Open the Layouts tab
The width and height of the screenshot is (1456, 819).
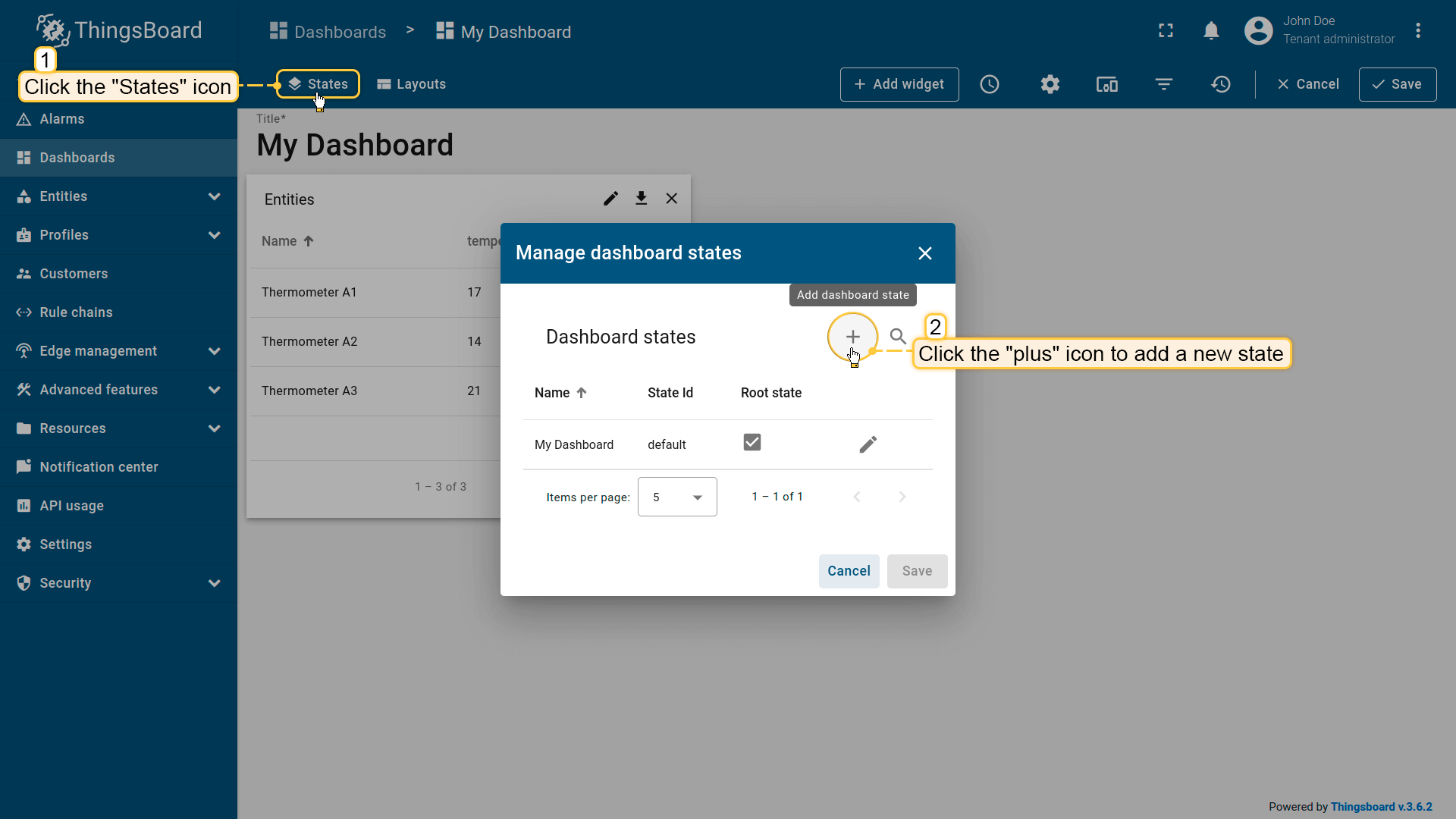411,84
